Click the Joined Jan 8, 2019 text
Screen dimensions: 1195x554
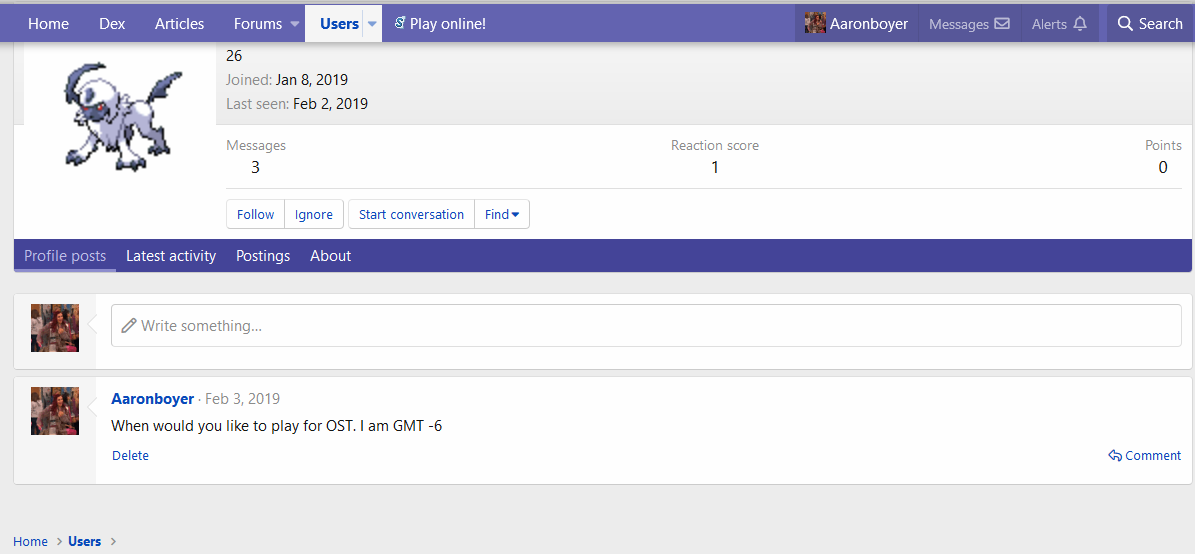287,79
